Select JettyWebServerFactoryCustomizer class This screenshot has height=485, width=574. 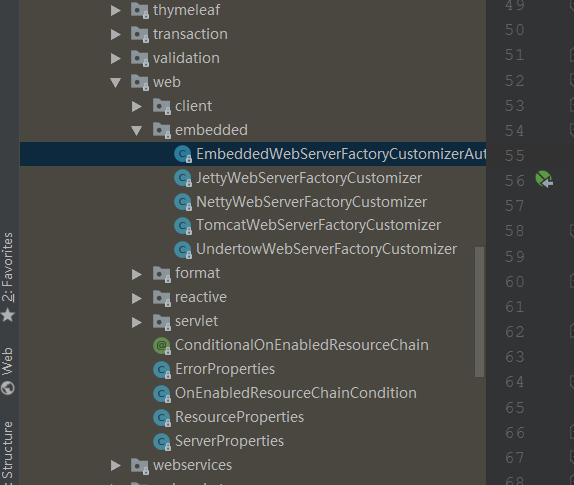pyautogui.click(x=309, y=178)
